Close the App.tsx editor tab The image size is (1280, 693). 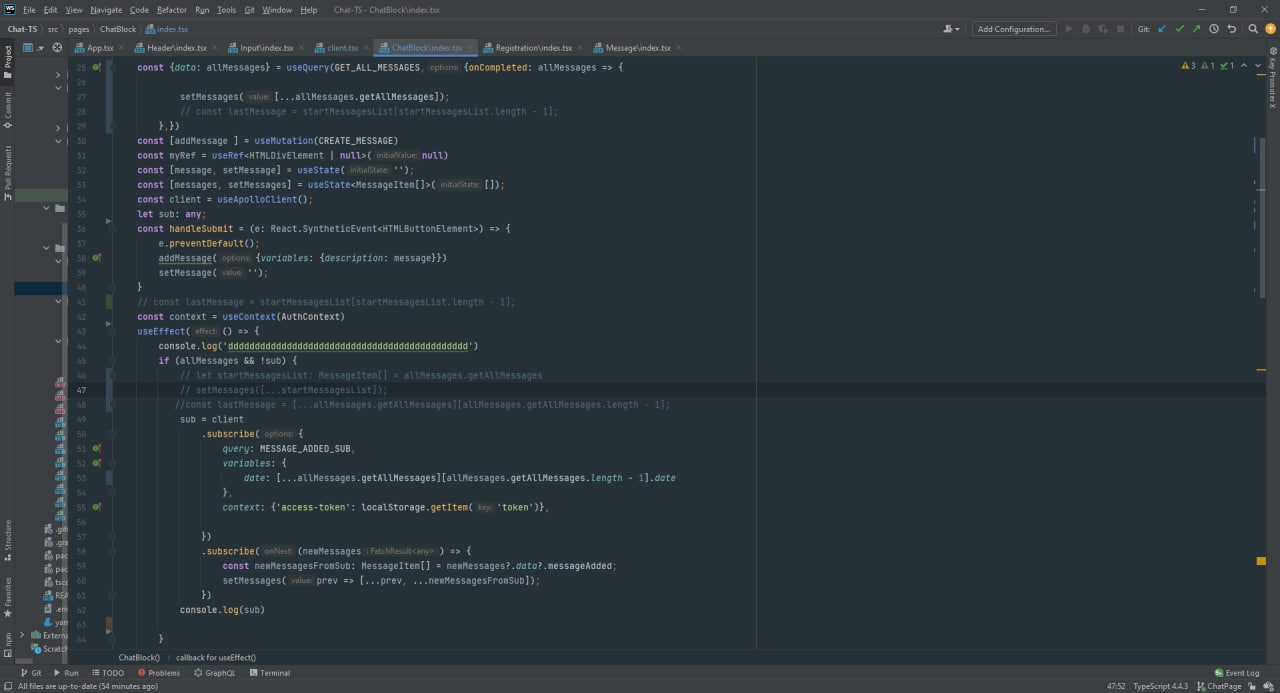122,47
